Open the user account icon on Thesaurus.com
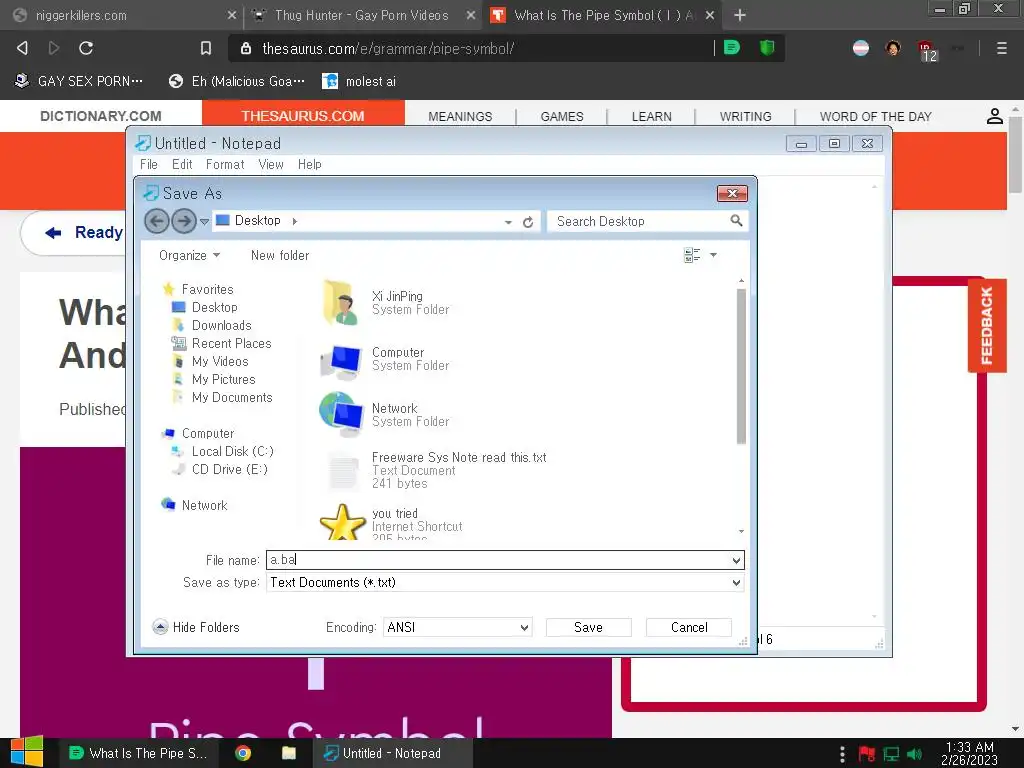 tap(994, 116)
